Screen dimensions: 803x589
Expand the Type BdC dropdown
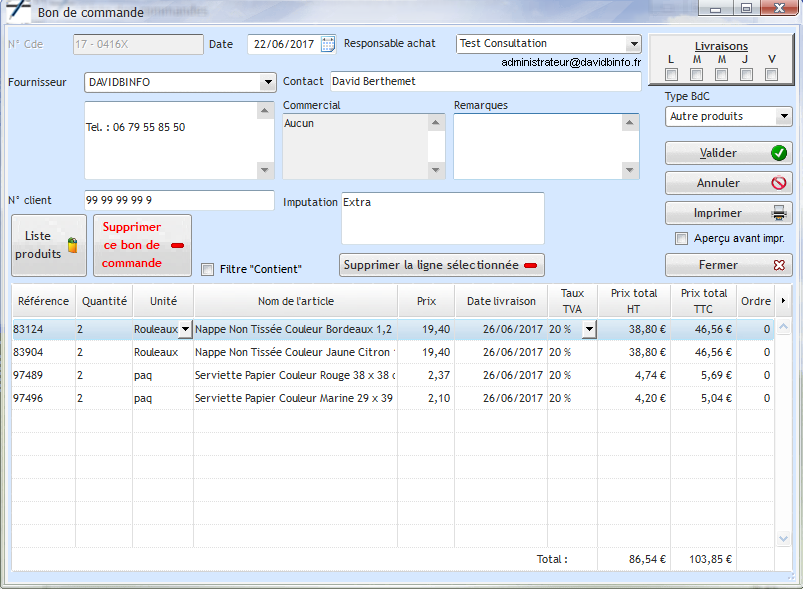(783, 117)
